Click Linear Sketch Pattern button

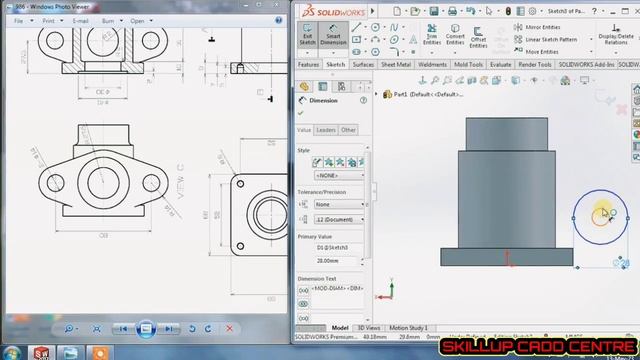[545, 40]
